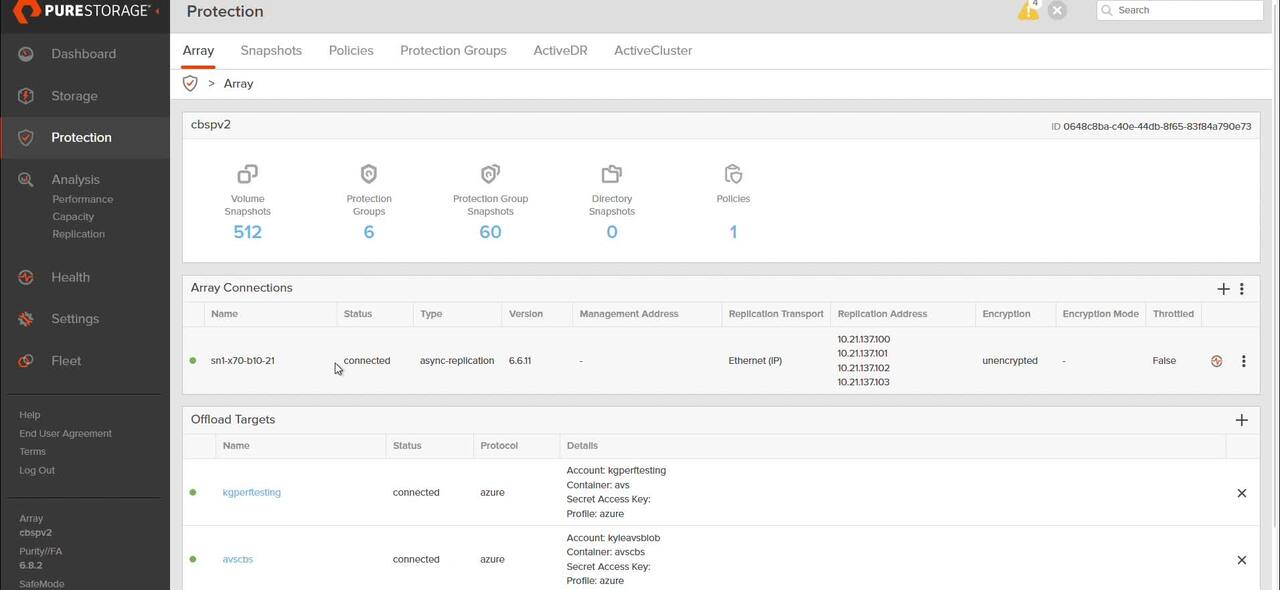Click the Policies icon
This screenshot has width=1280, height=590.
(x=733, y=174)
